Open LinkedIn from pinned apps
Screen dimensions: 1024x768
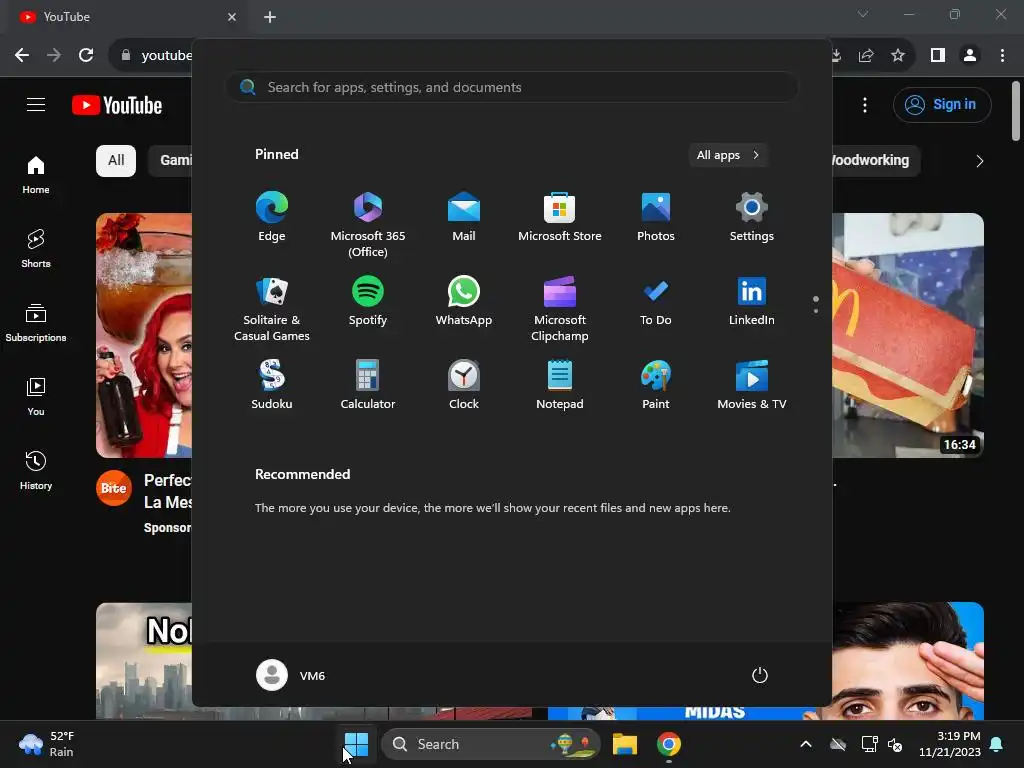[x=752, y=301]
